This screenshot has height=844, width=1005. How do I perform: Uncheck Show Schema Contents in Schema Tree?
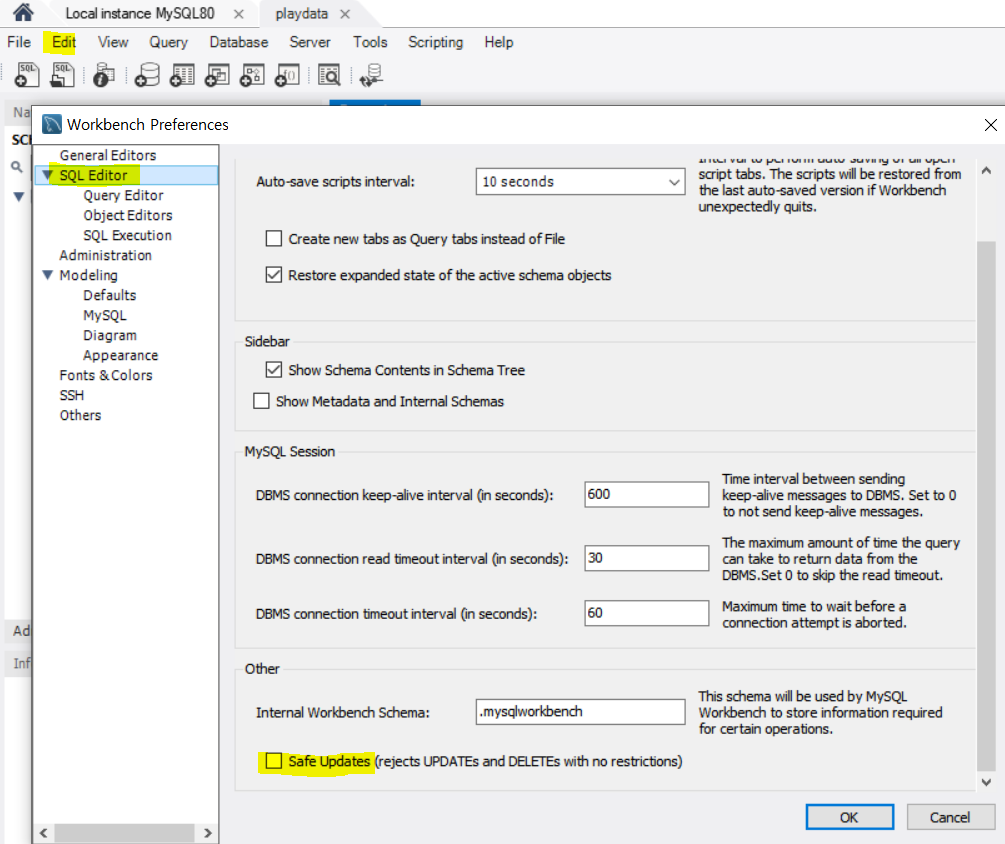274,370
